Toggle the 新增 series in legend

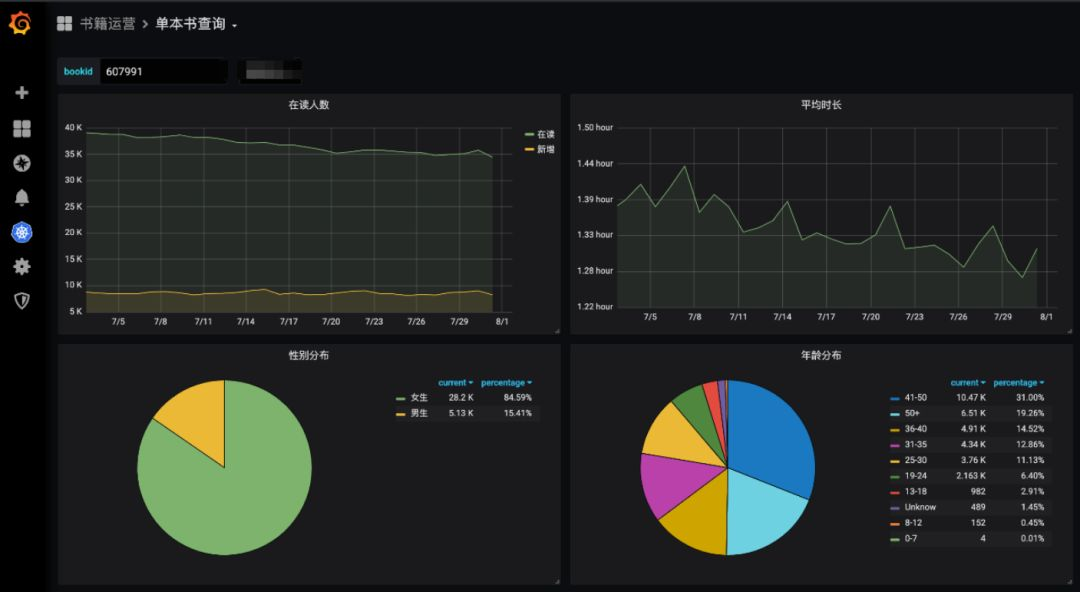tap(540, 150)
